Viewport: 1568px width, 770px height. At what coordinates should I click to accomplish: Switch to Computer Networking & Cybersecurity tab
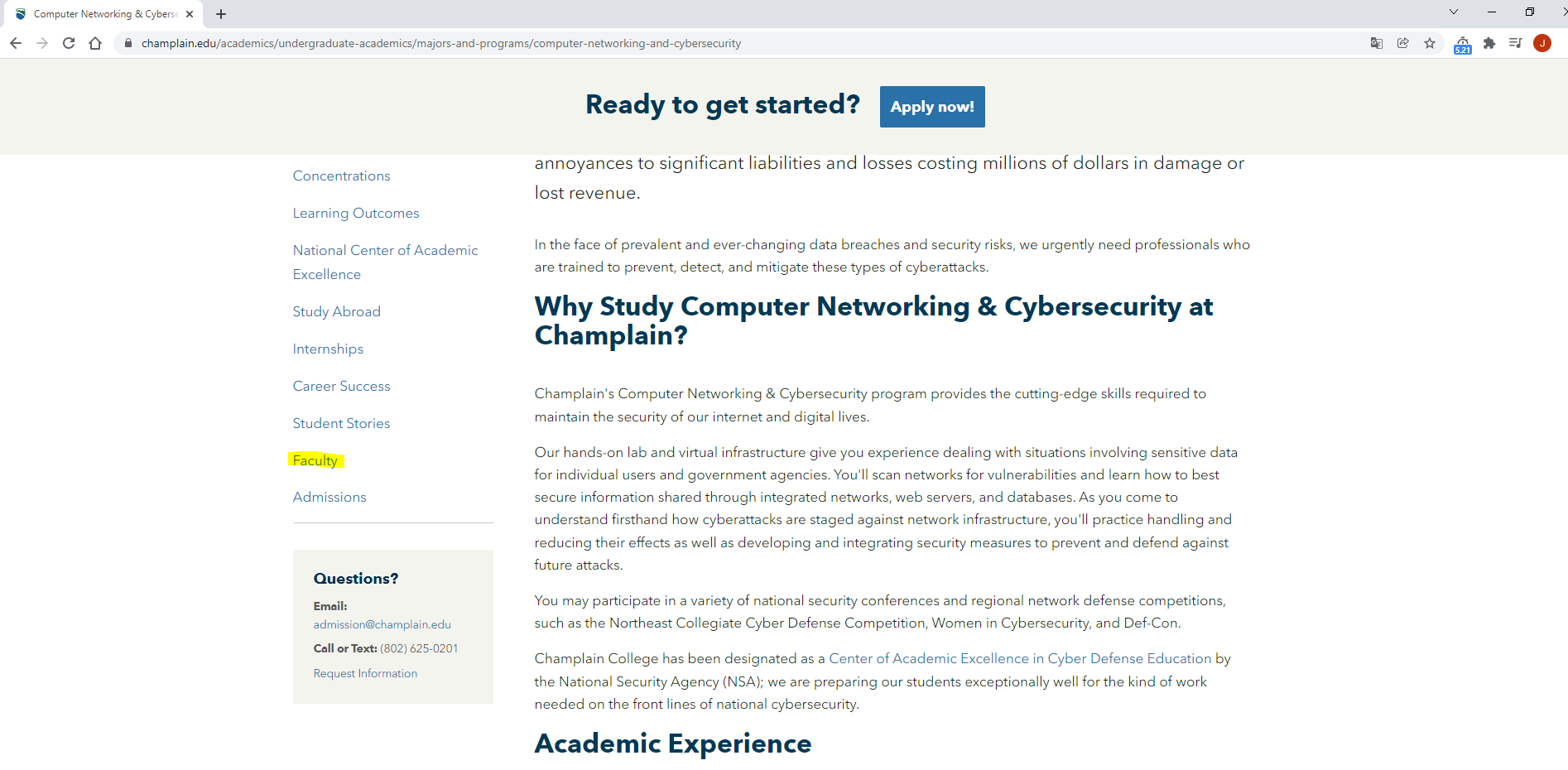coord(103,14)
